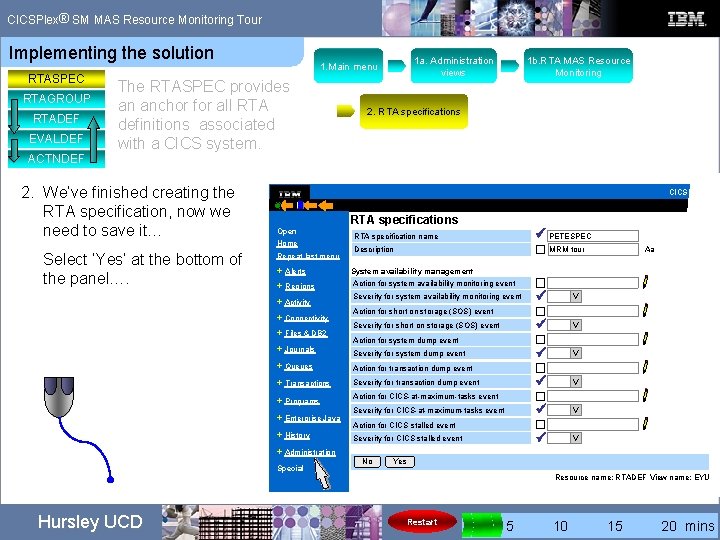
Task: Click the IBM logo in the page header
Action: click(x=686, y=19)
